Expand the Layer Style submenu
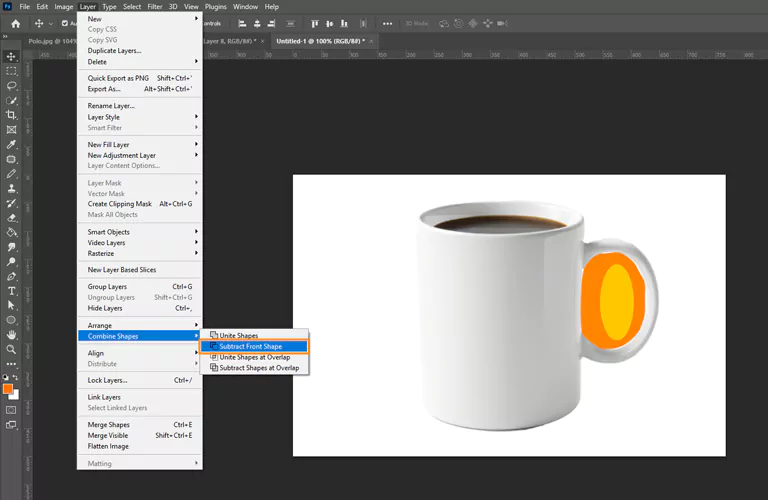 [x=196, y=117]
